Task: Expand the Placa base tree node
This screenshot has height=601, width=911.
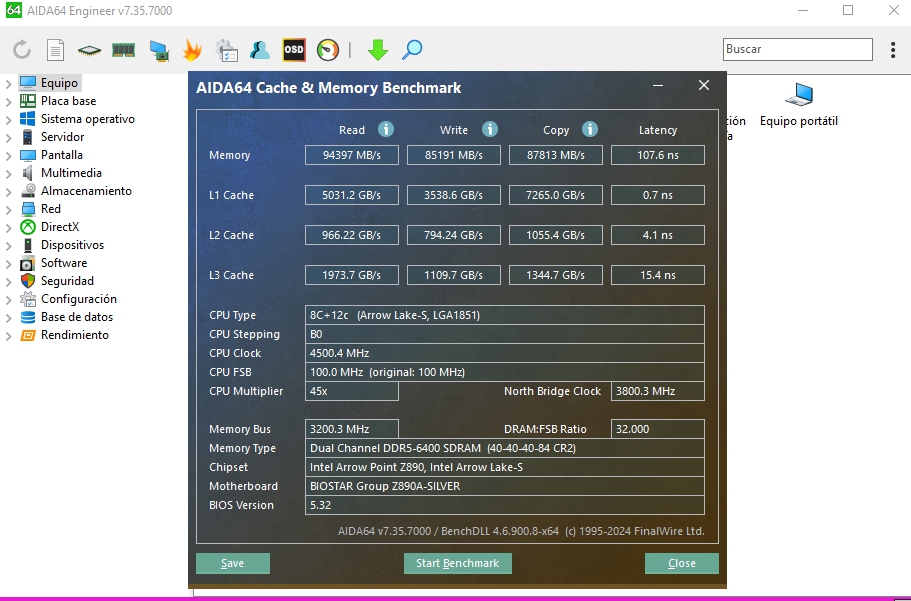Action: 8,101
